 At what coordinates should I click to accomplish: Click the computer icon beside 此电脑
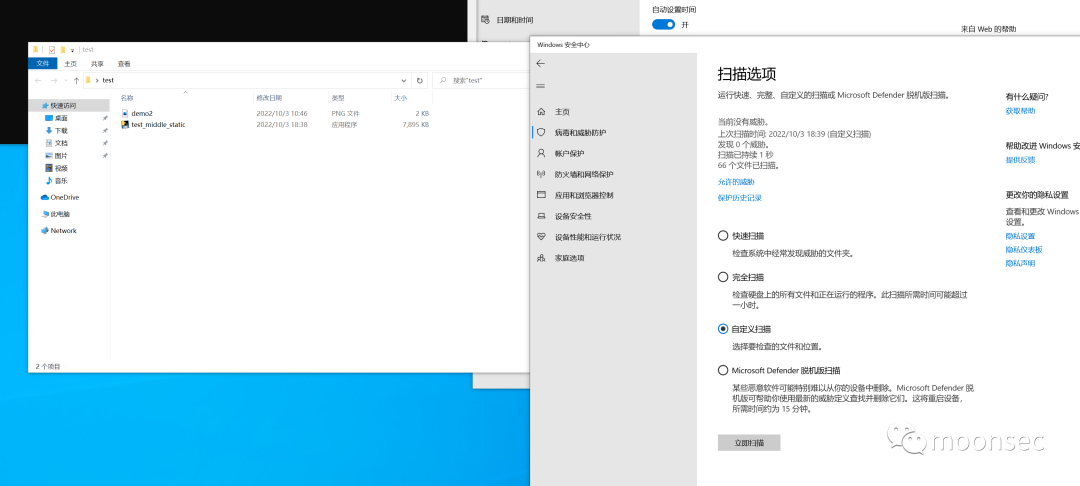(45, 214)
